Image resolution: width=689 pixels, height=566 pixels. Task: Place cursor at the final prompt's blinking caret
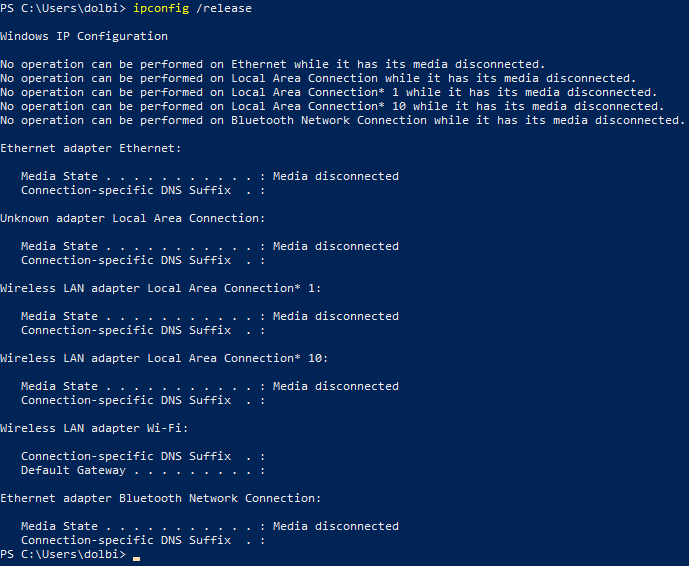(x=136, y=555)
